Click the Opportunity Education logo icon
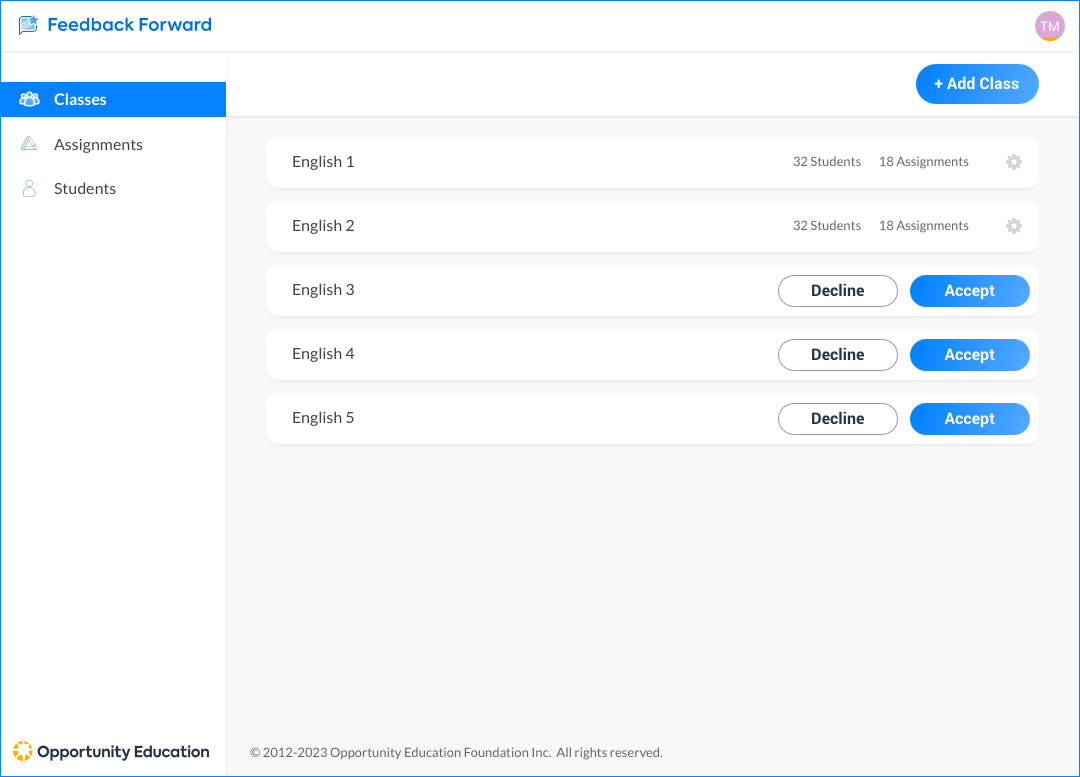 click(x=23, y=751)
